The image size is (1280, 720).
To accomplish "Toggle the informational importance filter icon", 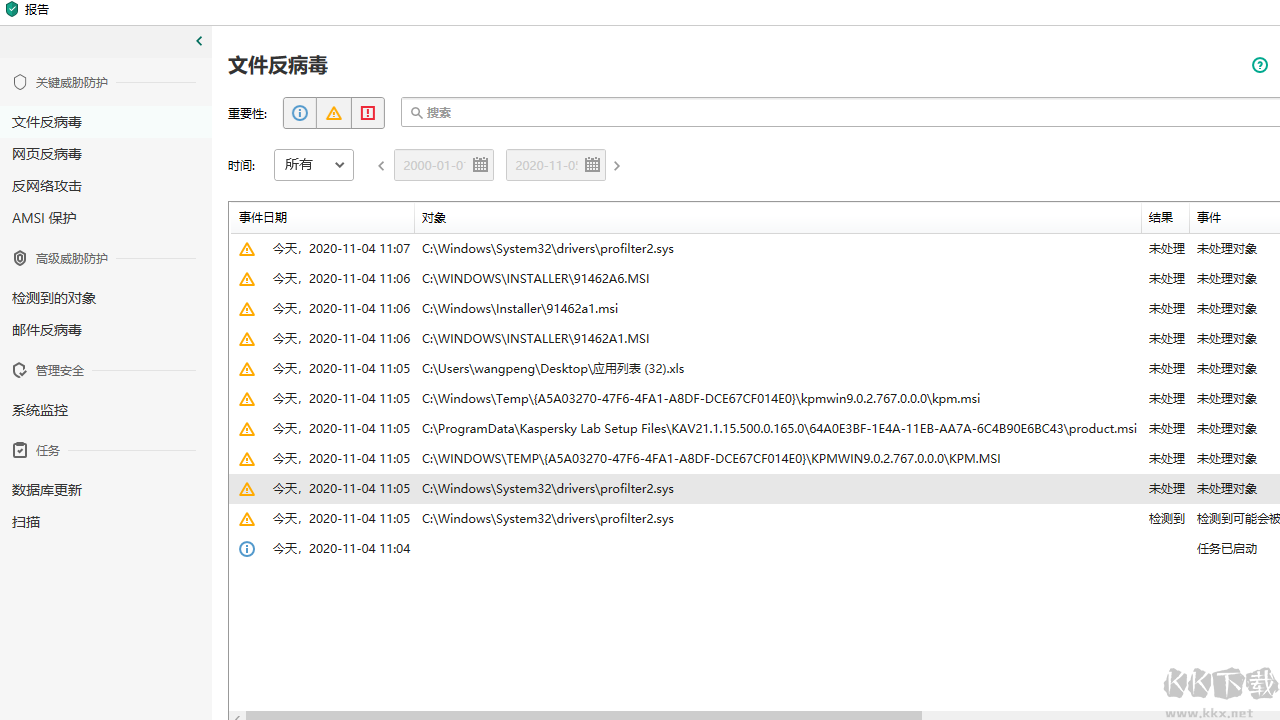I will [300, 113].
